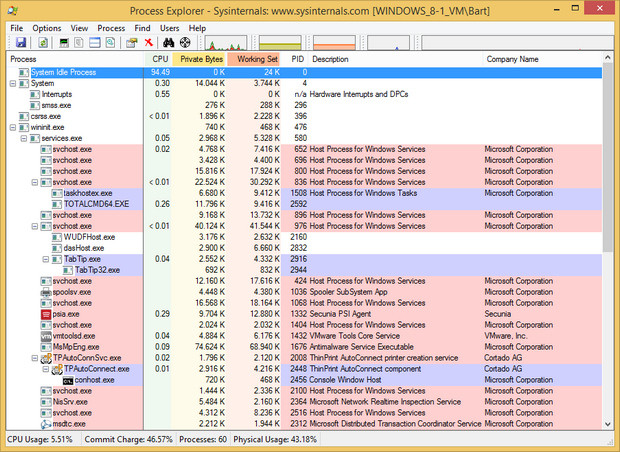620x452 pixels.
Task: Click 'Physical Usage: 43.18%' in status bar
Action: point(275,439)
